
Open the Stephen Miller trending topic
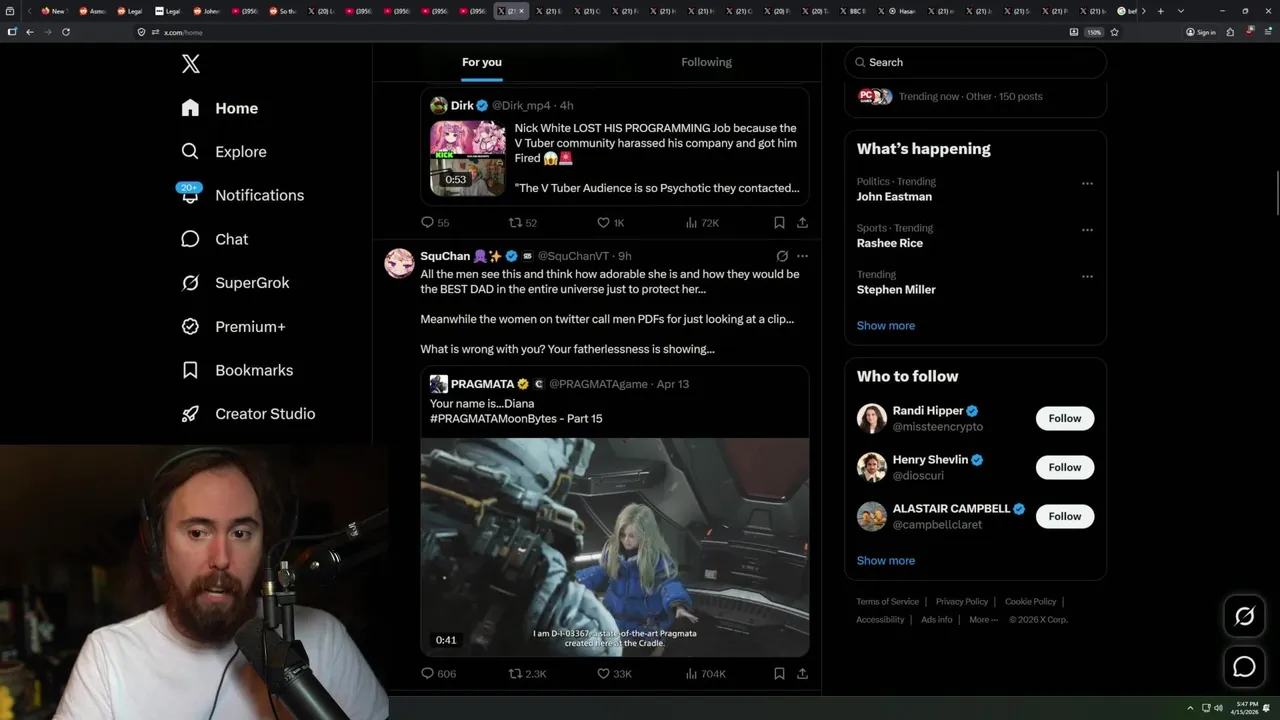(896, 290)
